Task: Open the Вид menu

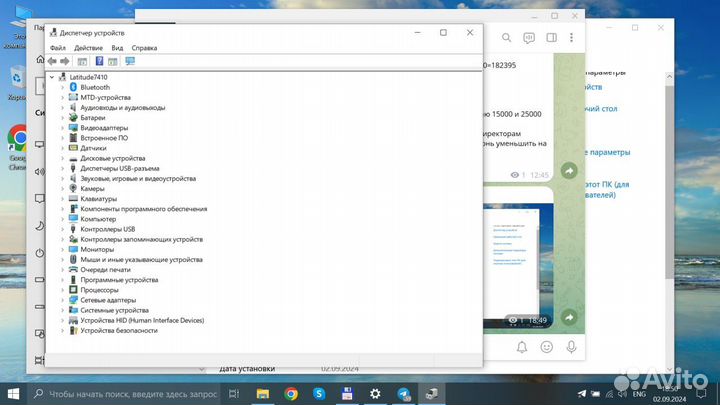Action: (x=117, y=48)
